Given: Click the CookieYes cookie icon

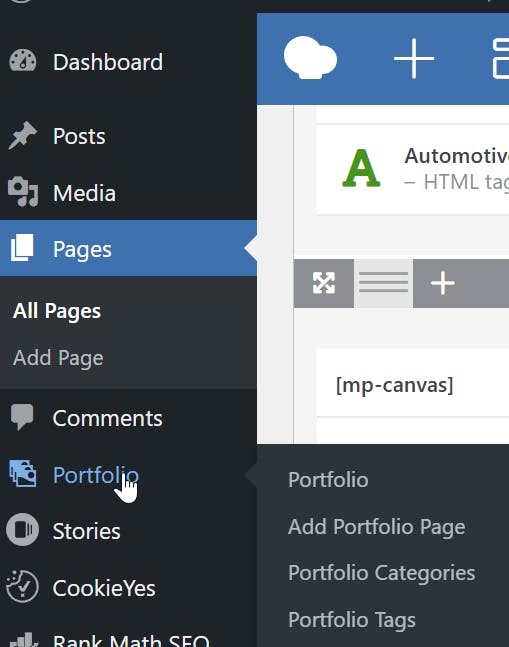Looking at the screenshot, I should tap(23, 586).
